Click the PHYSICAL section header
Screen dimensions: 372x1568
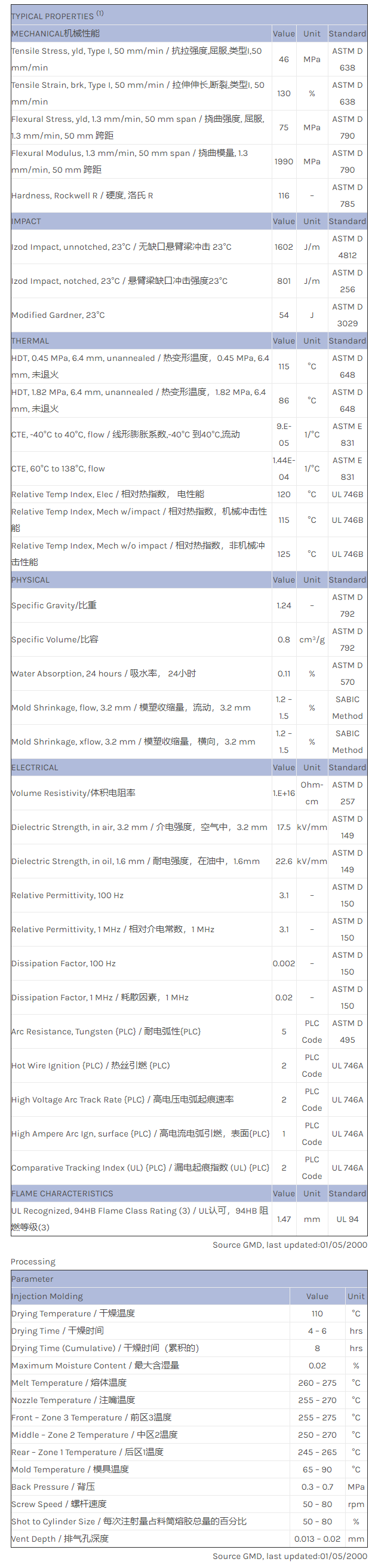pyautogui.click(x=30, y=580)
